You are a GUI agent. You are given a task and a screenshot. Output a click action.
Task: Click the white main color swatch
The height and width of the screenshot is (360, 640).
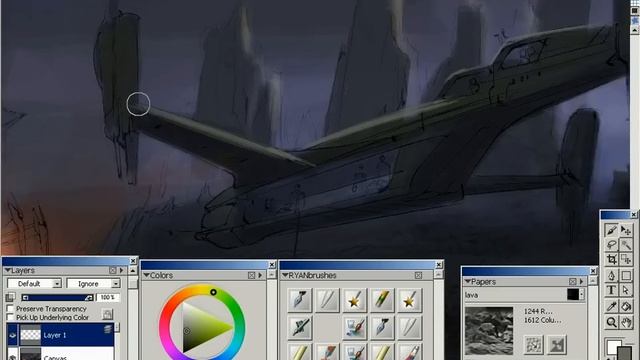(x=614, y=347)
